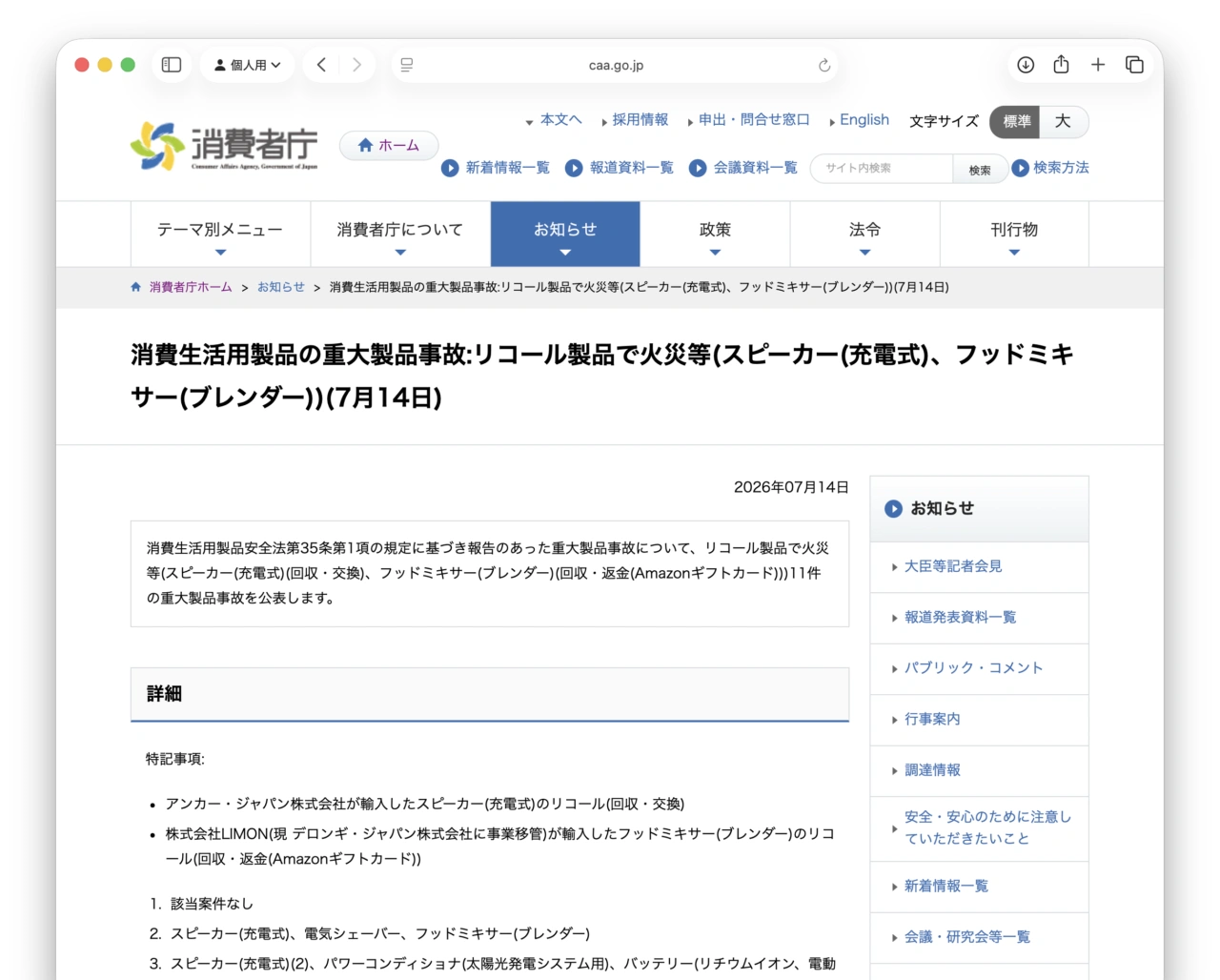
Task: Click 消費者庁ホーム breadcrumb link
Action: coord(190,287)
